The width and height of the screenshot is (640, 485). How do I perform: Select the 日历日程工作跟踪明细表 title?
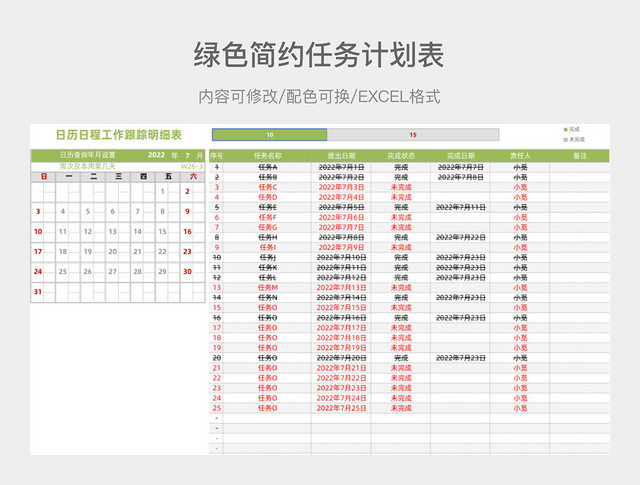click(118, 135)
